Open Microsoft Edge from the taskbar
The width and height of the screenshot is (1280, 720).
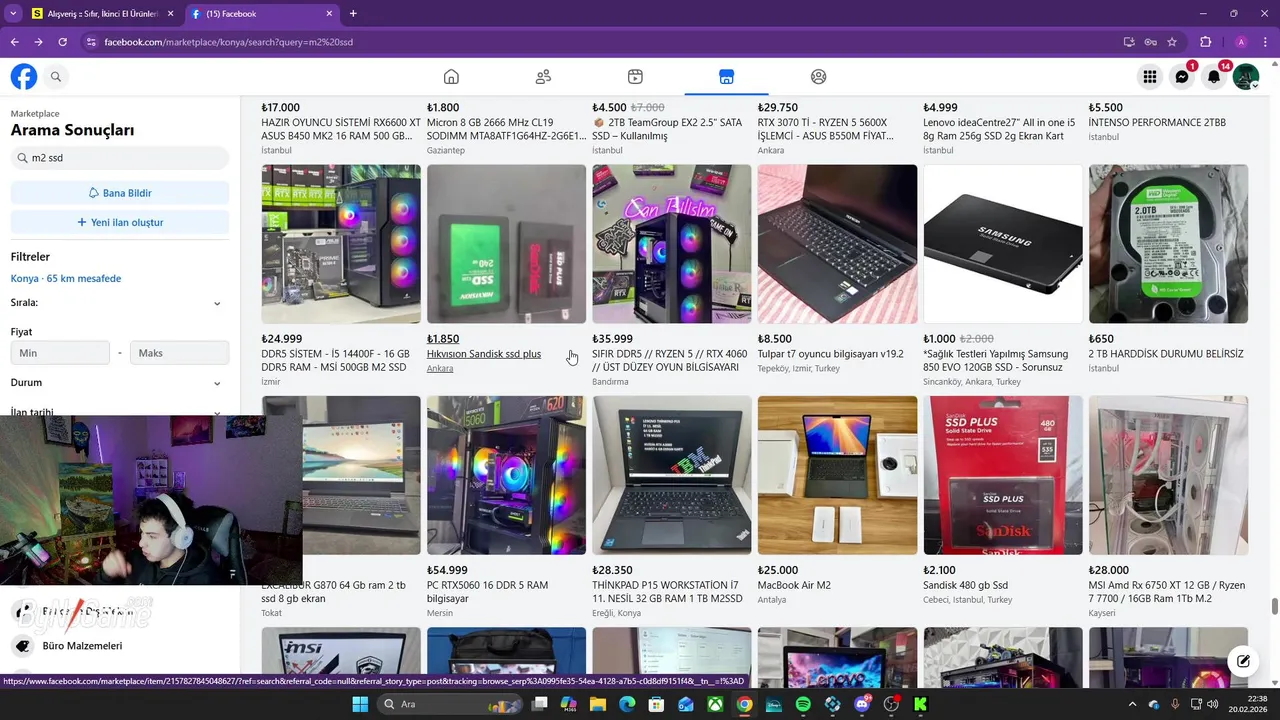627,704
